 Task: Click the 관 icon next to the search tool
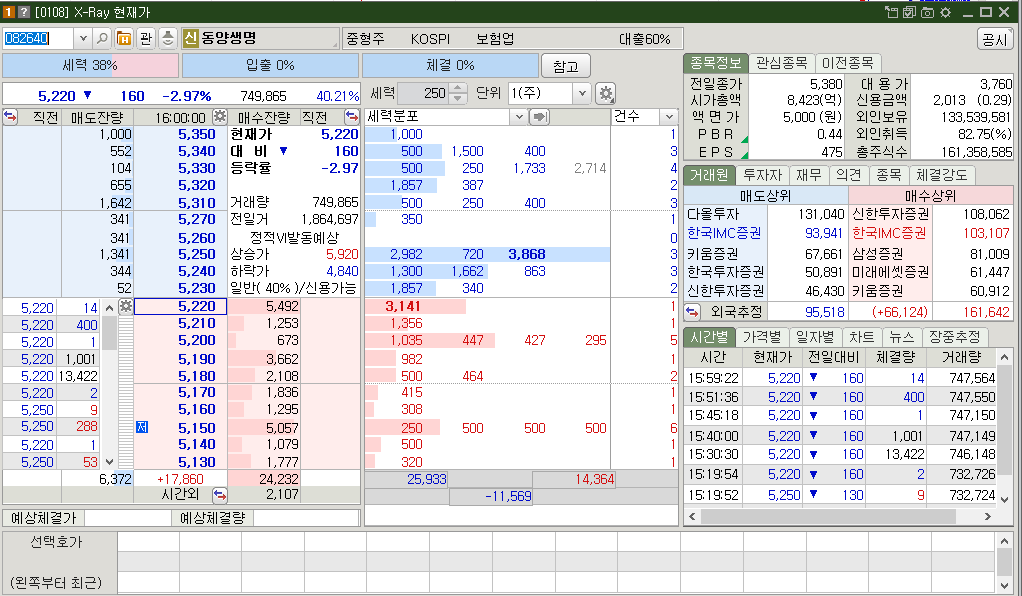[x=146, y=37]
